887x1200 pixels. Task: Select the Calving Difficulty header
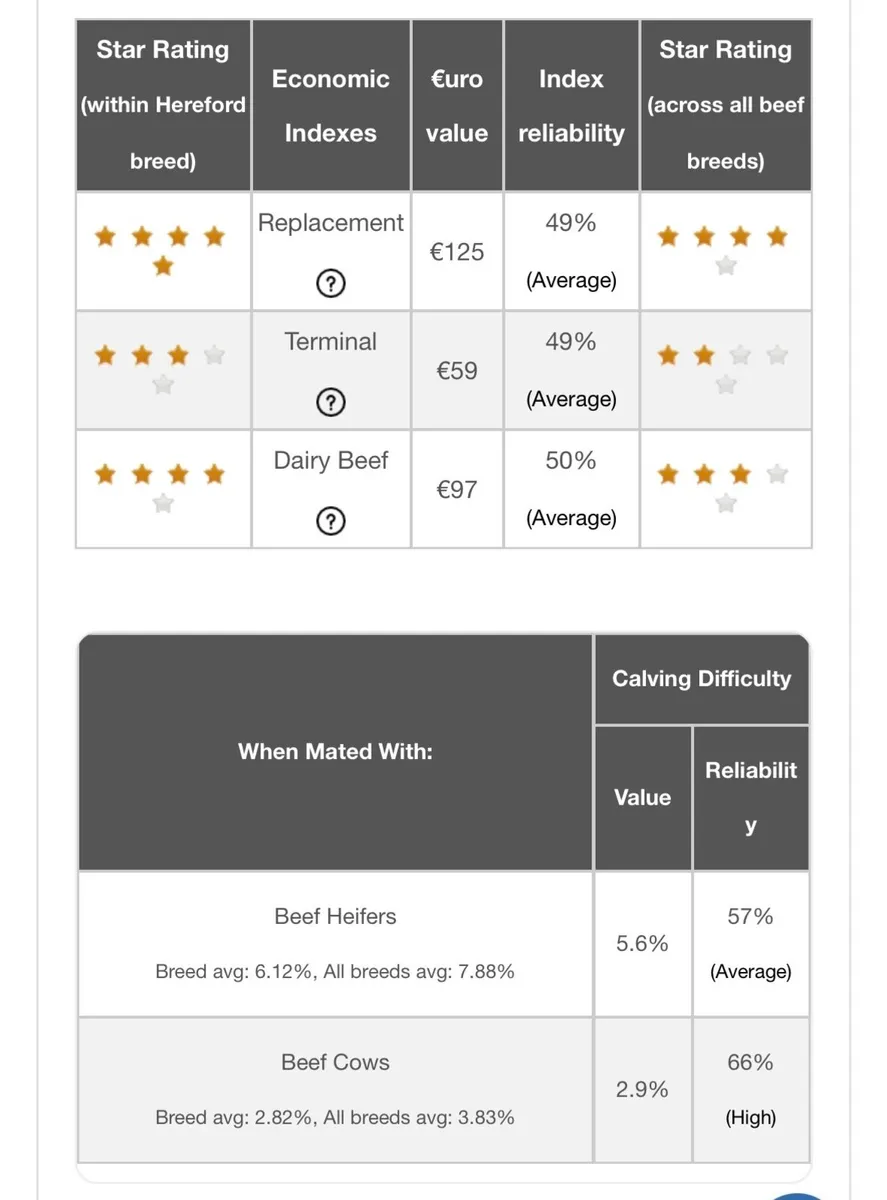701,679
